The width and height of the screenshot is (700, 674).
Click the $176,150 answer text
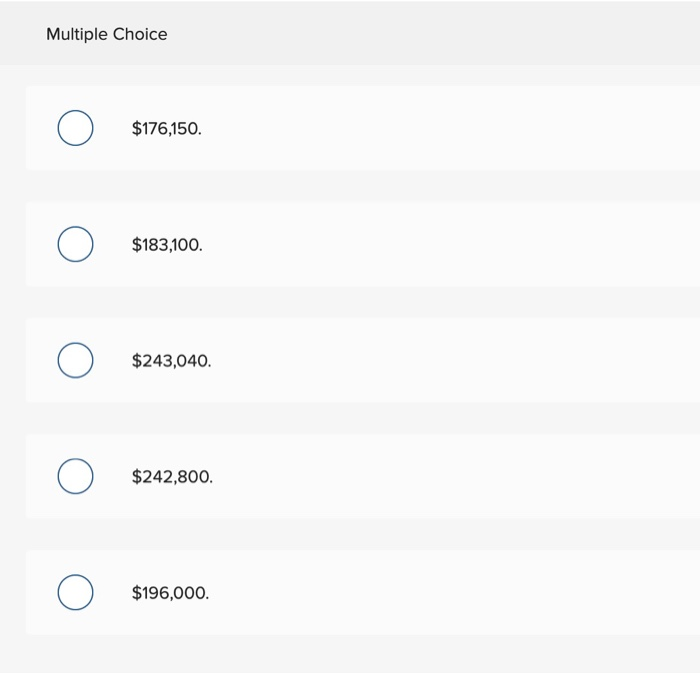click(166, 129)
